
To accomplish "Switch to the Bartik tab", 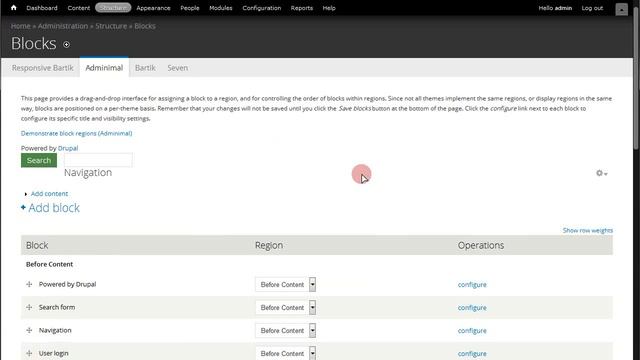I will tap(145, 68).
